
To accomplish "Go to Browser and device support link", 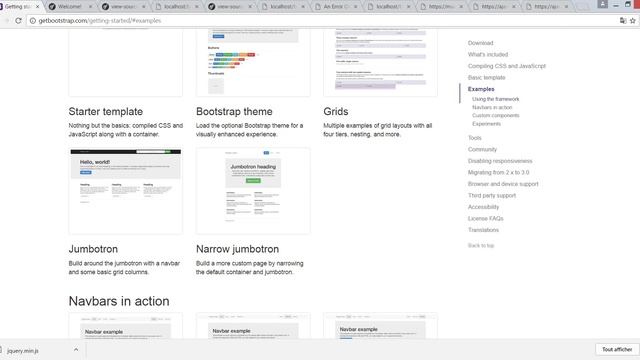I will [x=503, y=184].
